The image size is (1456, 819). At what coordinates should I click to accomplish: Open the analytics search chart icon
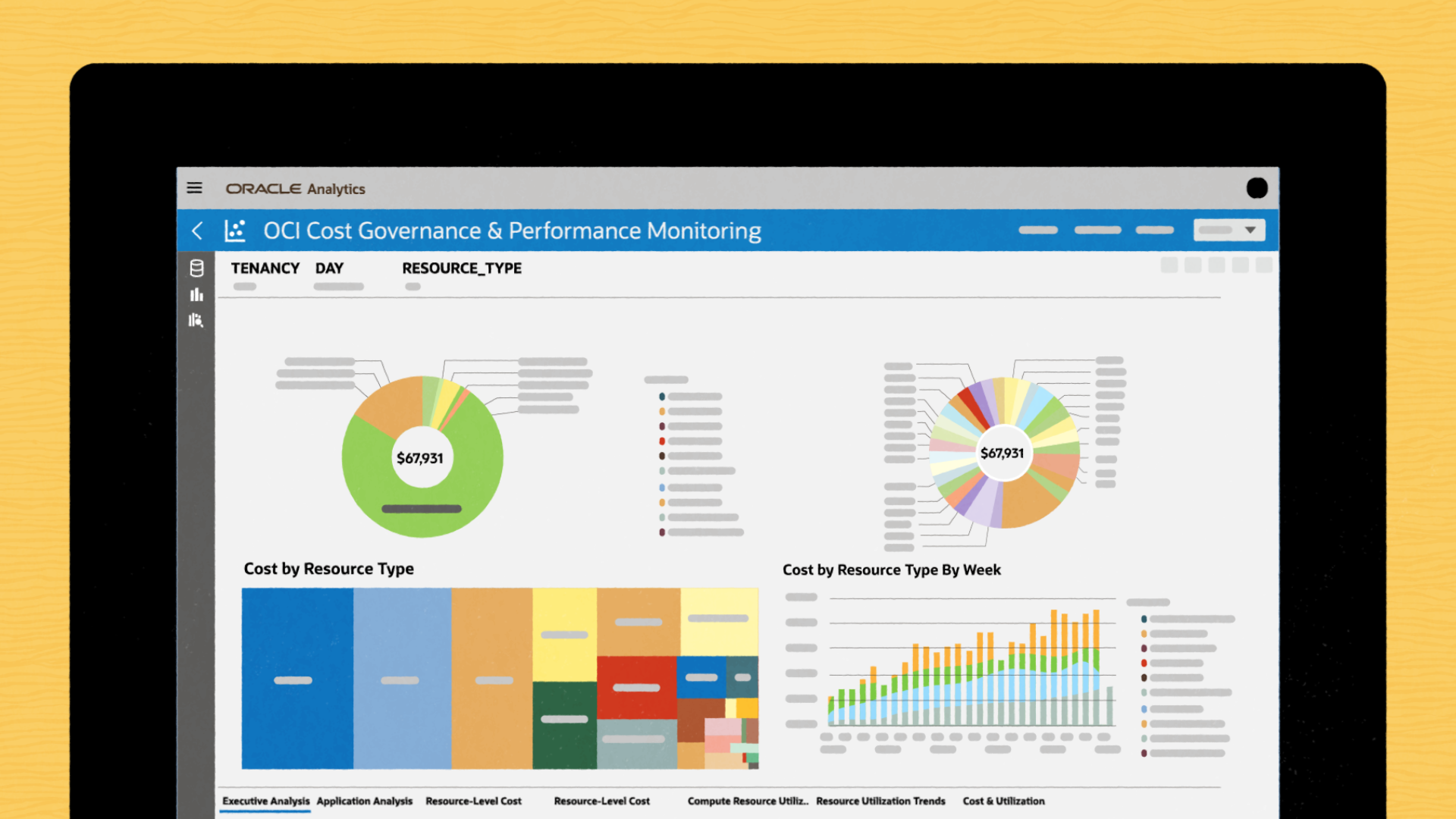[x=196, y=321]
